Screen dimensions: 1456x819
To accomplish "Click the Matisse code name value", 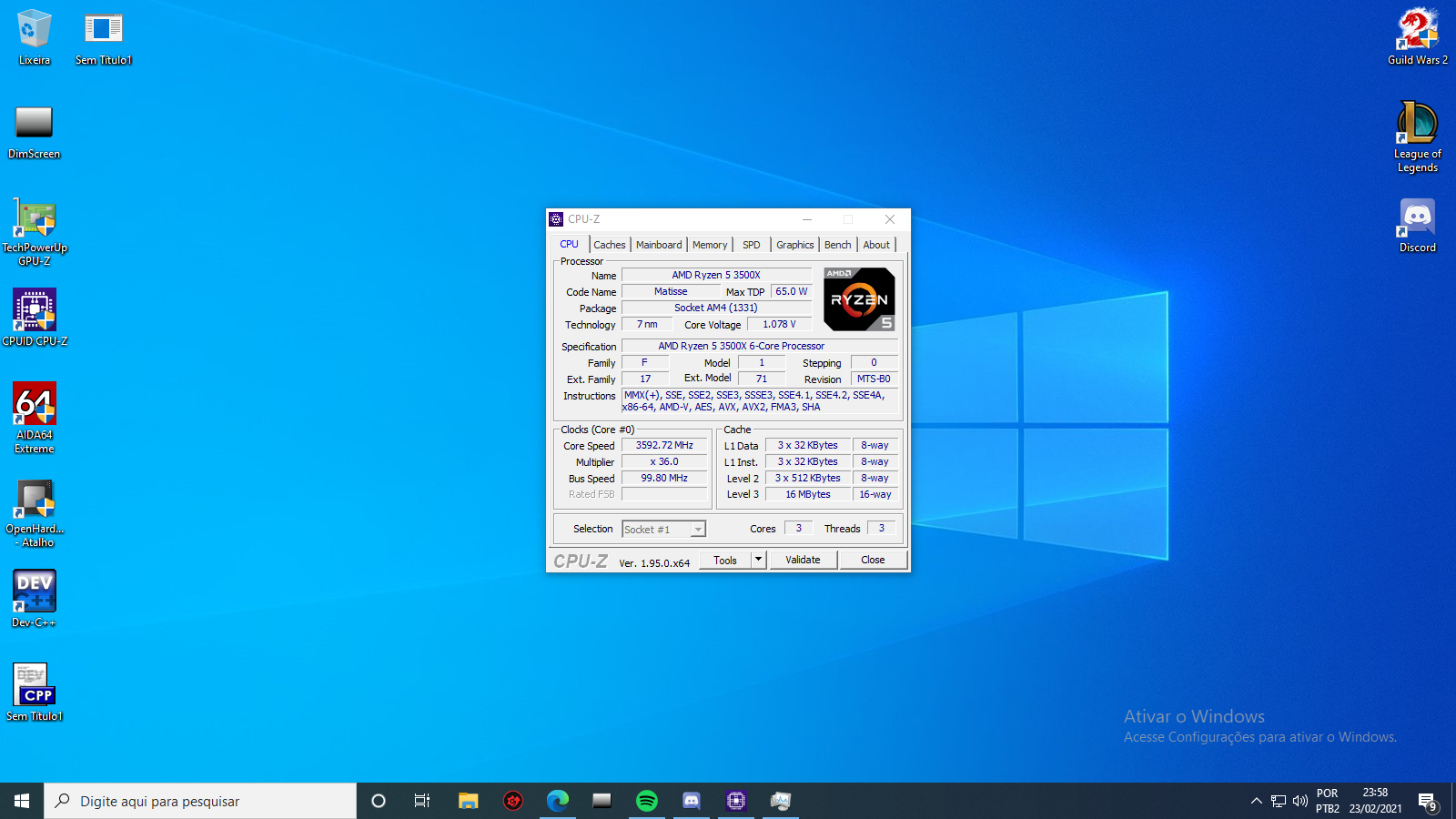I will click(671, 291).
